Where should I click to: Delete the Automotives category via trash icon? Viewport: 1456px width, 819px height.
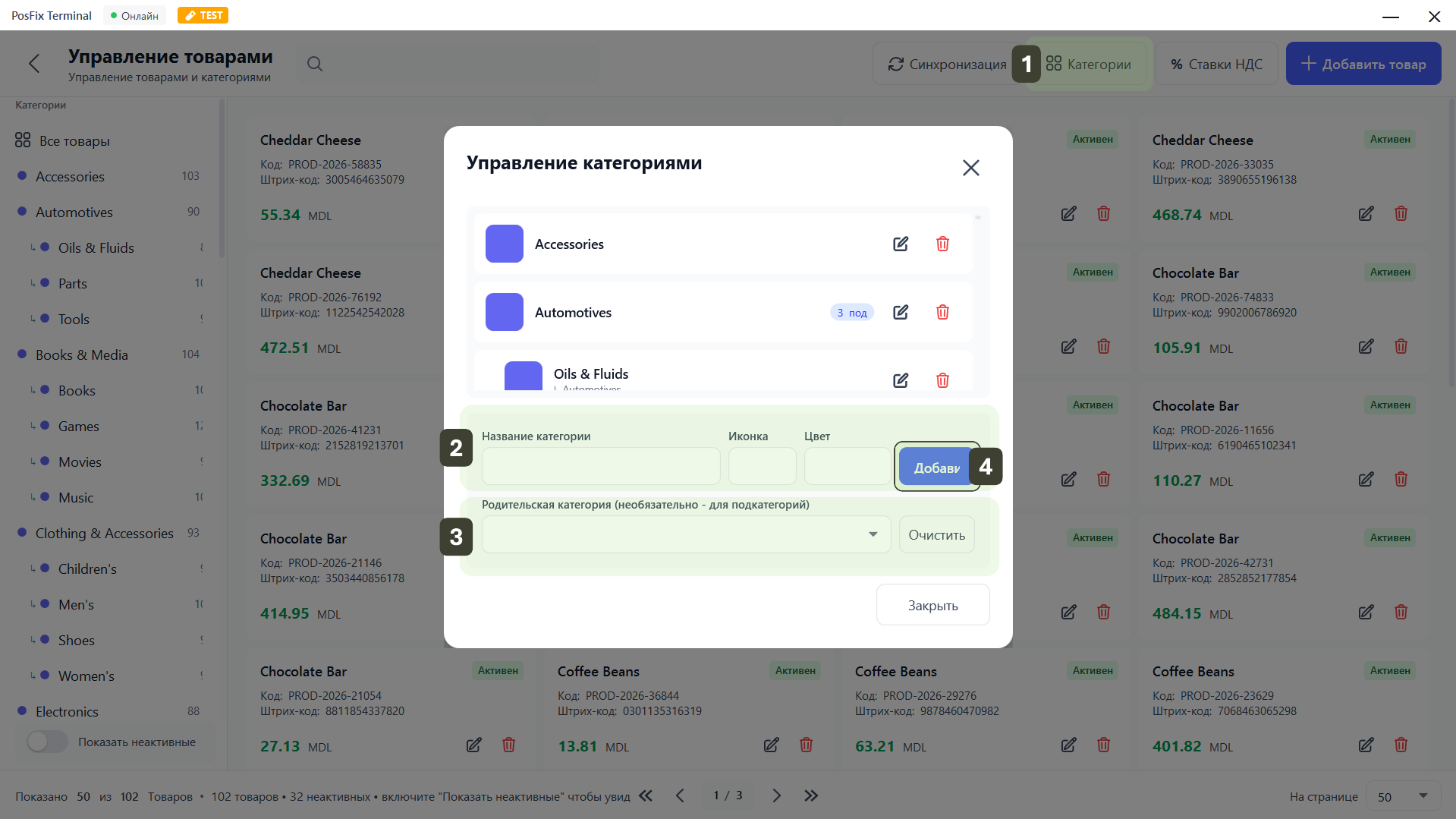[942, 312]
